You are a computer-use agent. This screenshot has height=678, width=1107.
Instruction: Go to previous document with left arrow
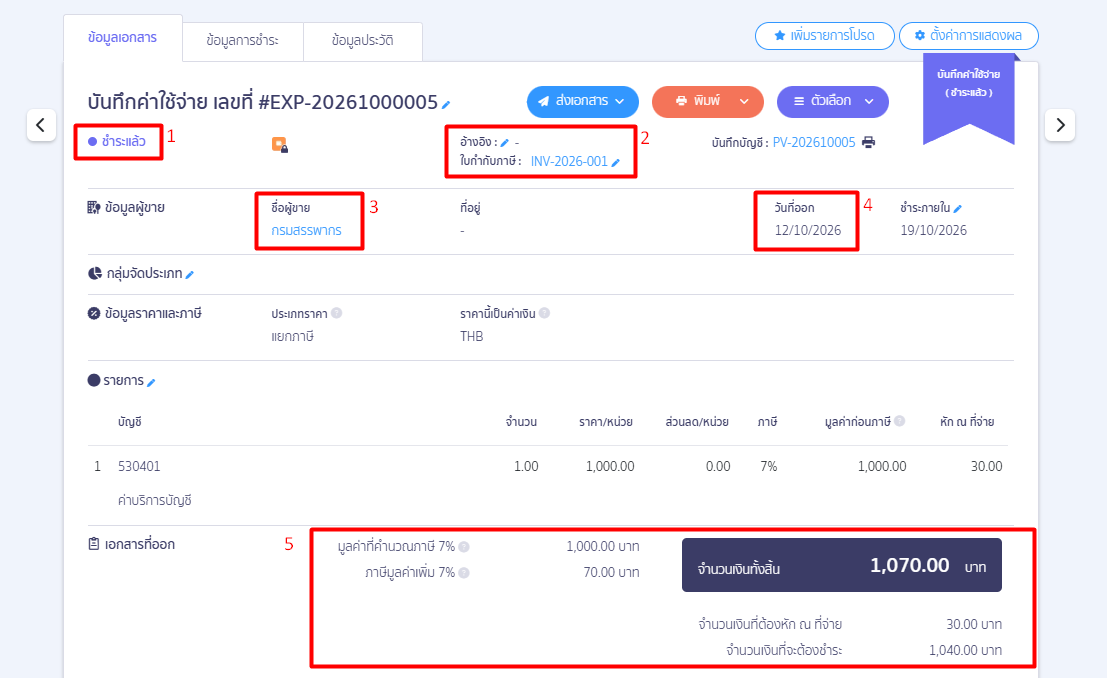[41, 125]
